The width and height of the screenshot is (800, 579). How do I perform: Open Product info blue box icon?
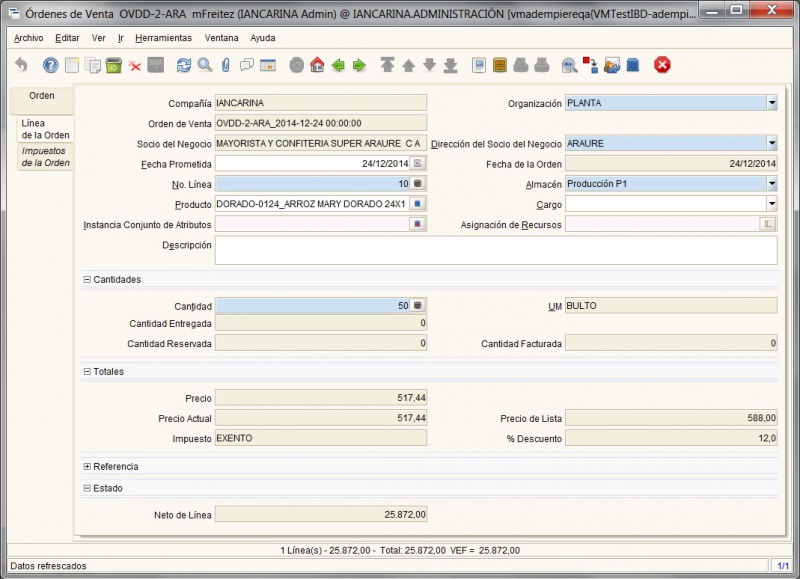(633, 65)
